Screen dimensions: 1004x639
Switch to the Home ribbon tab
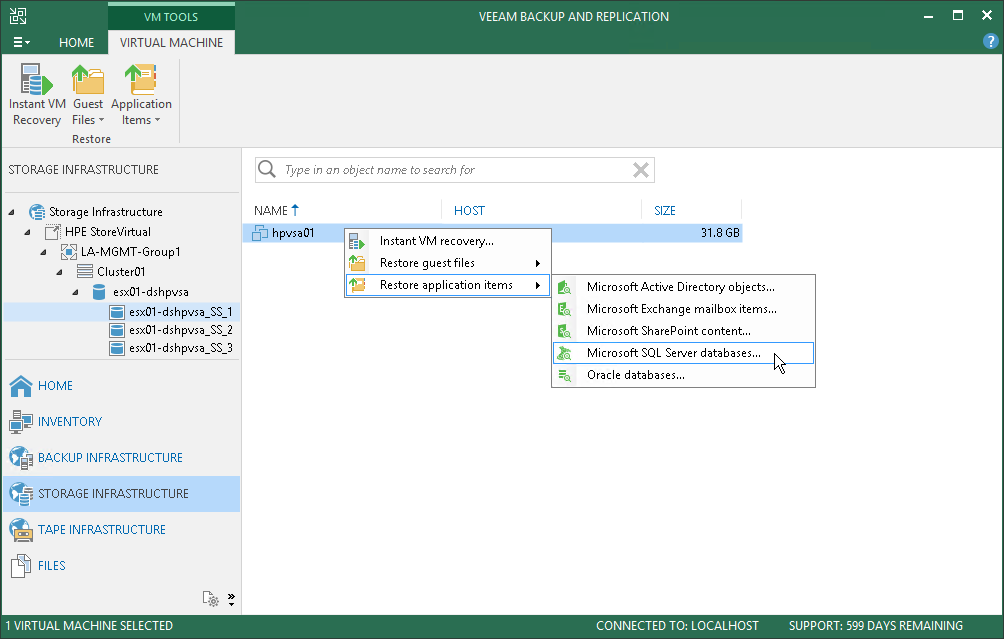(x=76, y=43)
